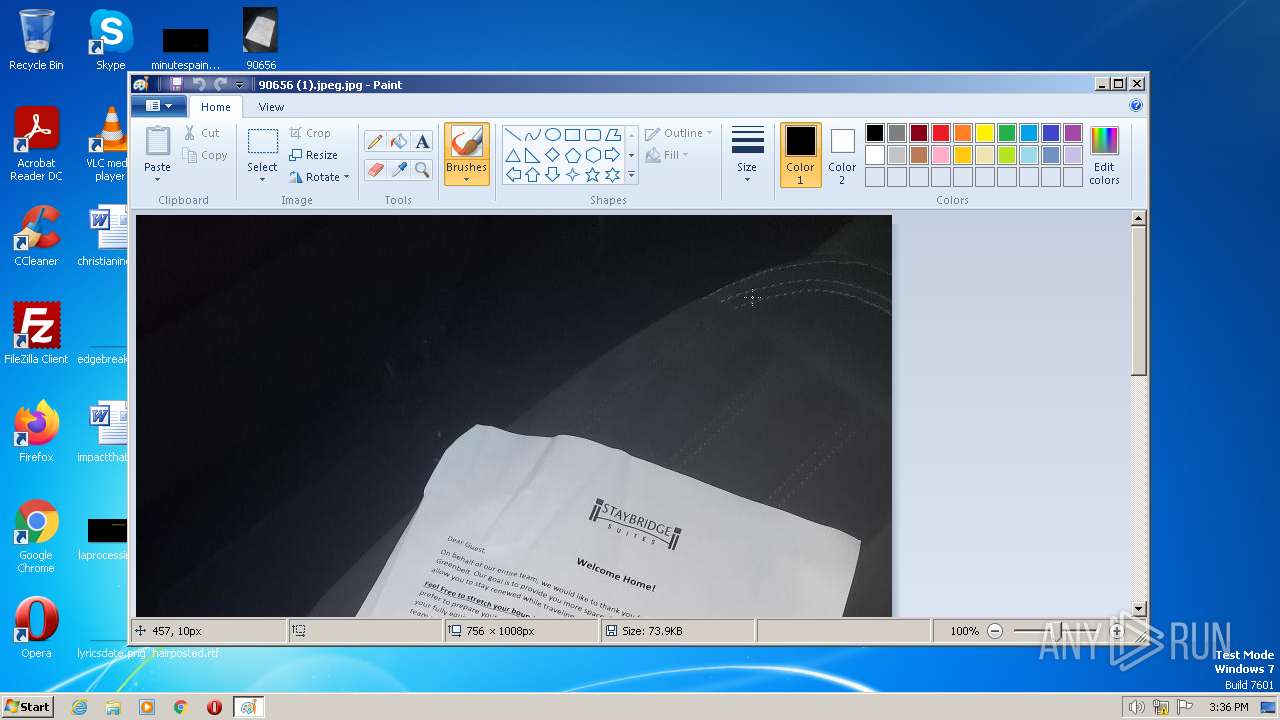Click the Crop button
This screenshot has height=720, width=1280.
pyautogui.click(x=310, y=133)
